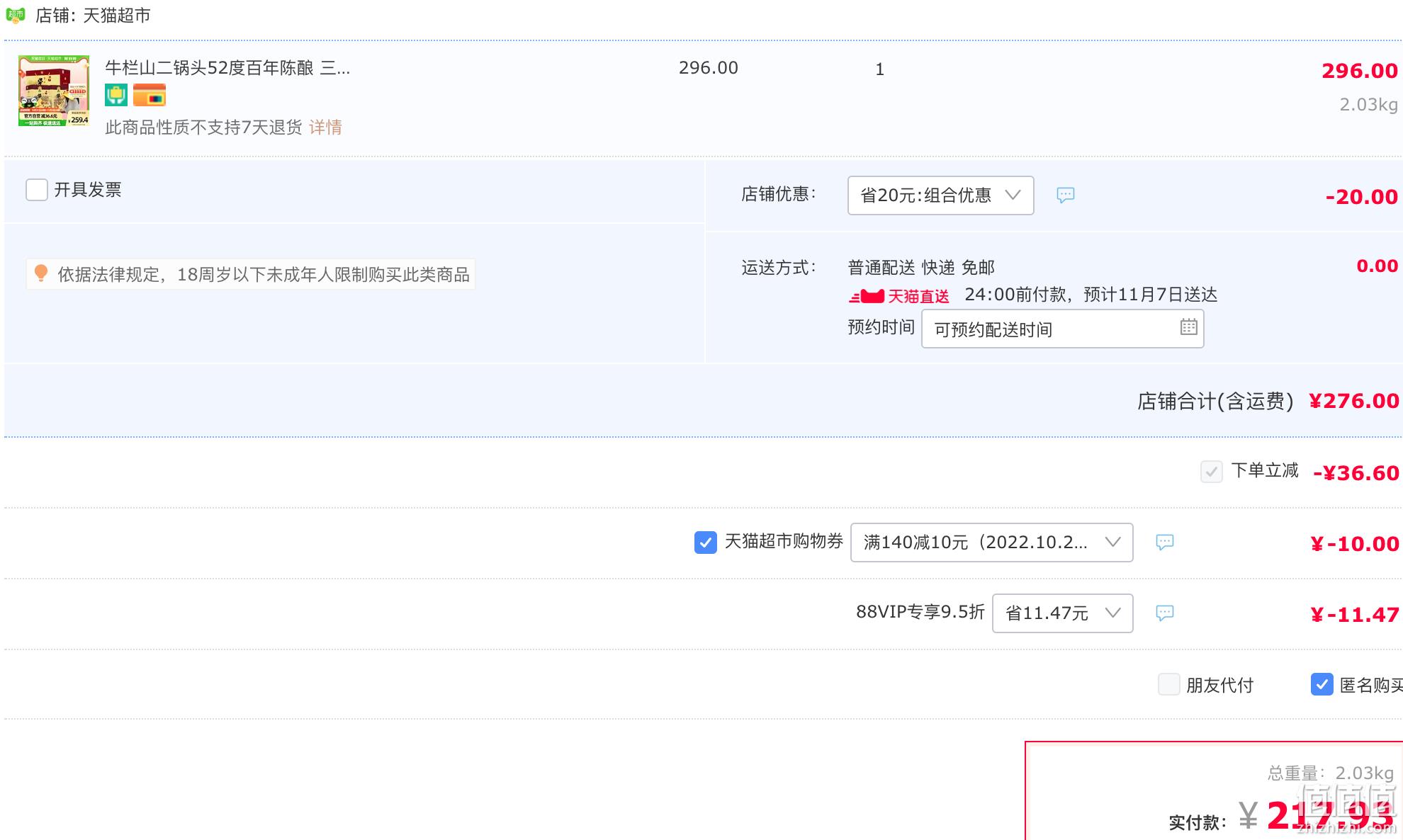This screenshot has width=1403, height=840.
Task: Click the 2.03kg weight in product row
Action: click(x=1368, y=105)
